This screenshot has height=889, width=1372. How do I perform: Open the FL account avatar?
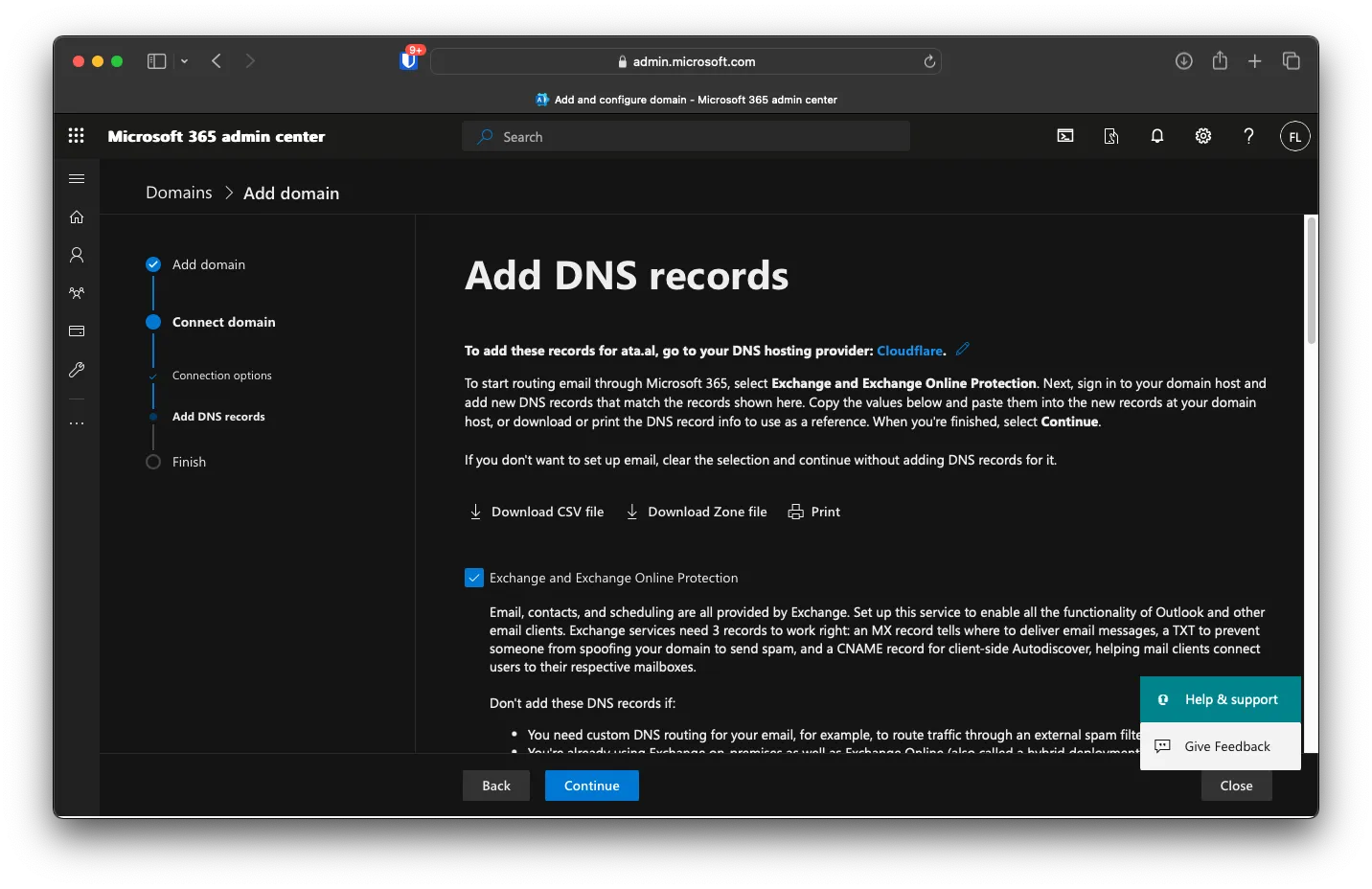[x=1294, y=136]
